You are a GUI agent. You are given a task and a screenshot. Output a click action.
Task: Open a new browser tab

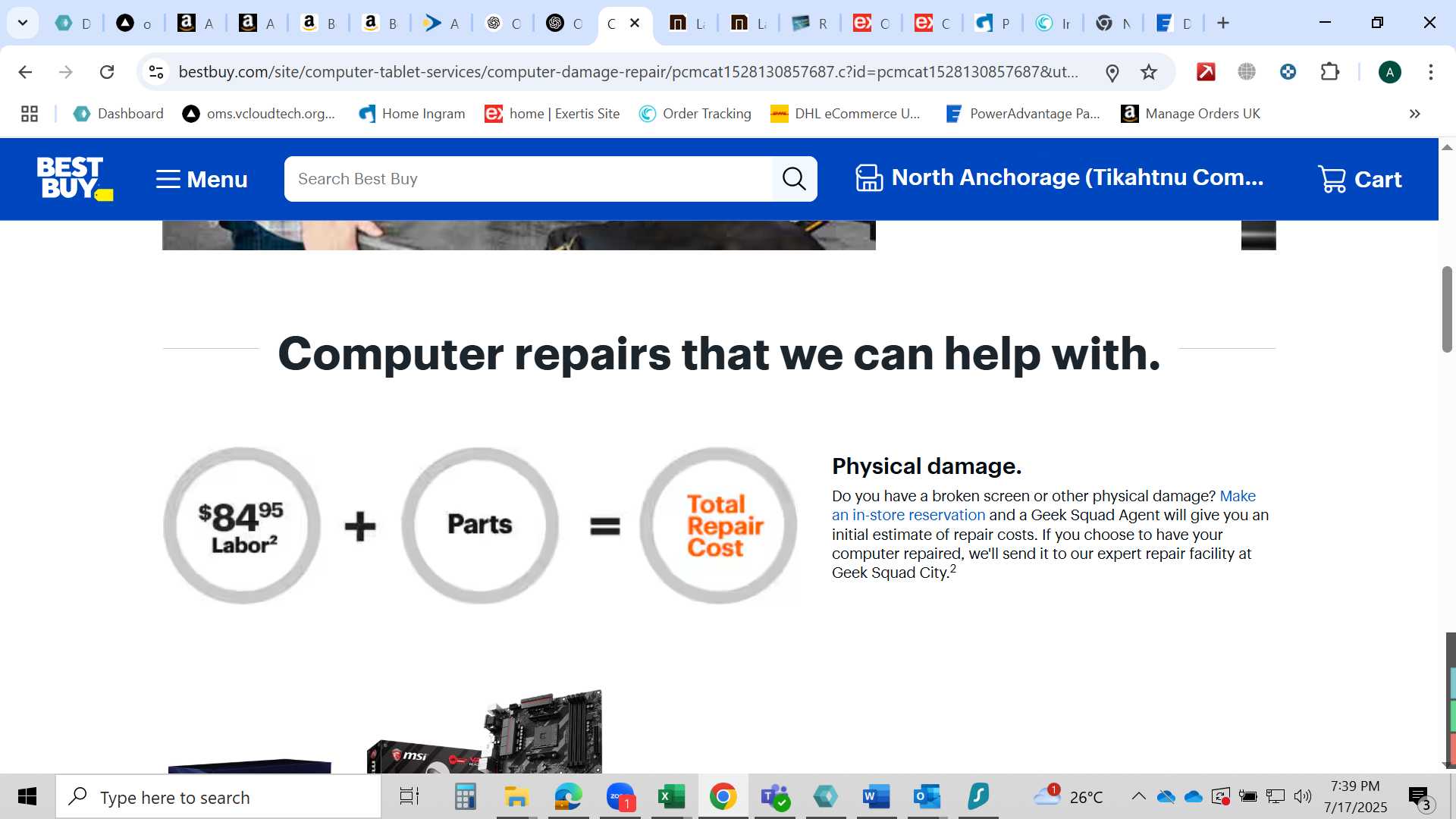[1222, 23]
